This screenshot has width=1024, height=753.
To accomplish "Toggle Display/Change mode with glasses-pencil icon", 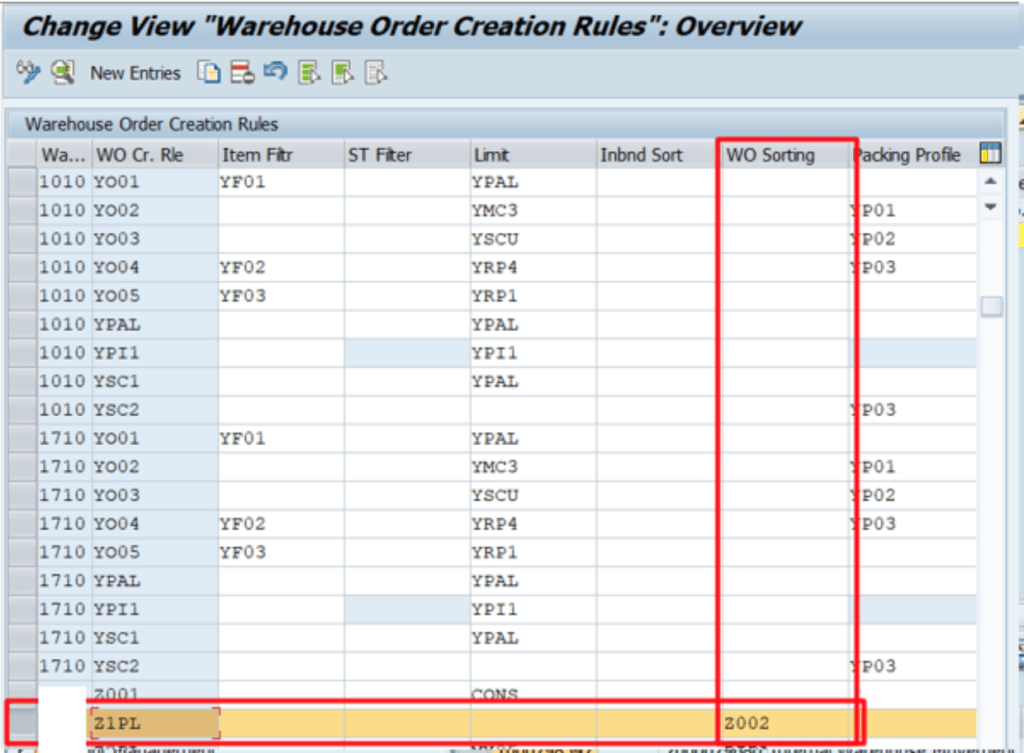I will click(x=28, y=72).
